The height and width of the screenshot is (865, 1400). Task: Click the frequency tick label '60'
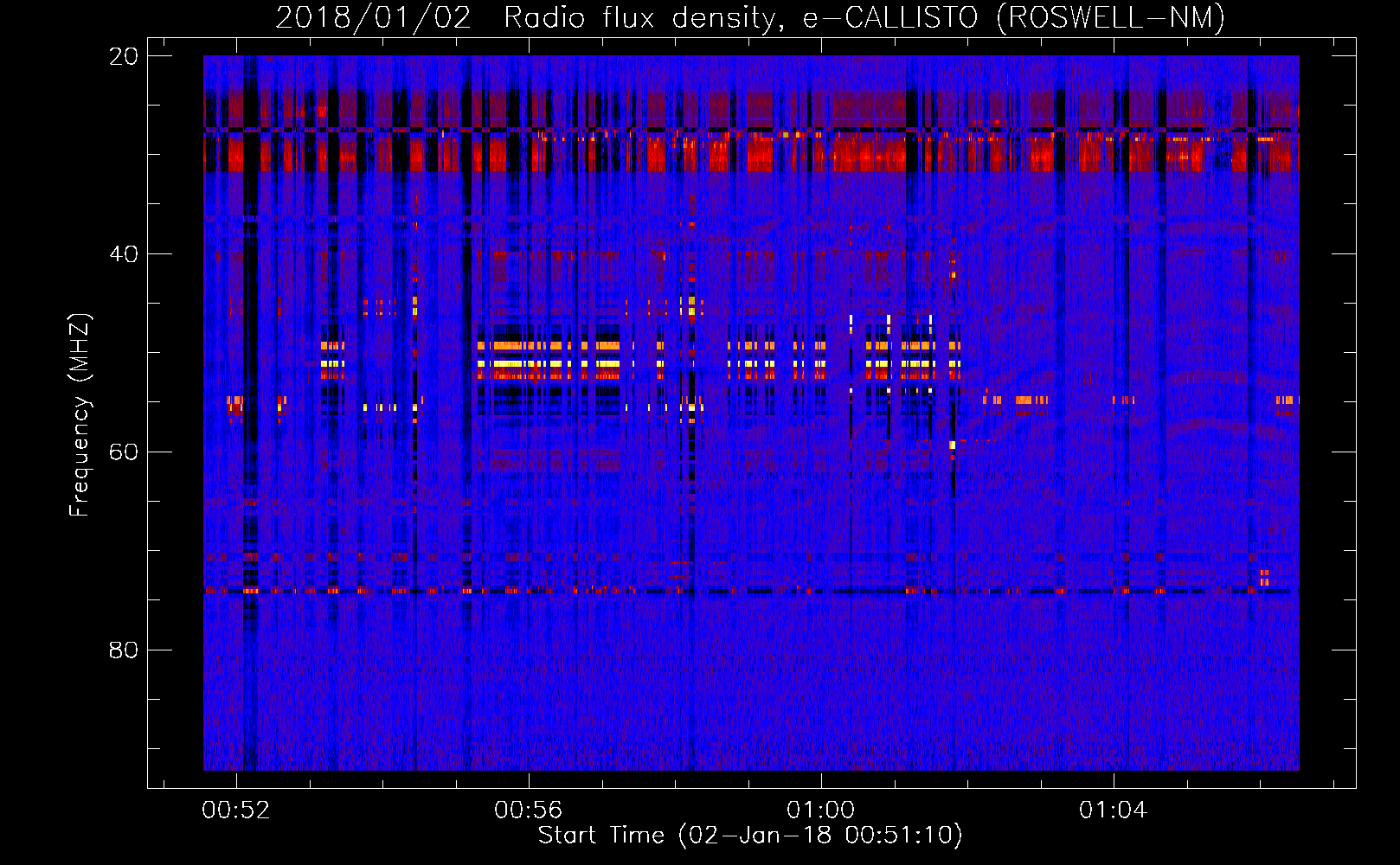click(124, 452)
